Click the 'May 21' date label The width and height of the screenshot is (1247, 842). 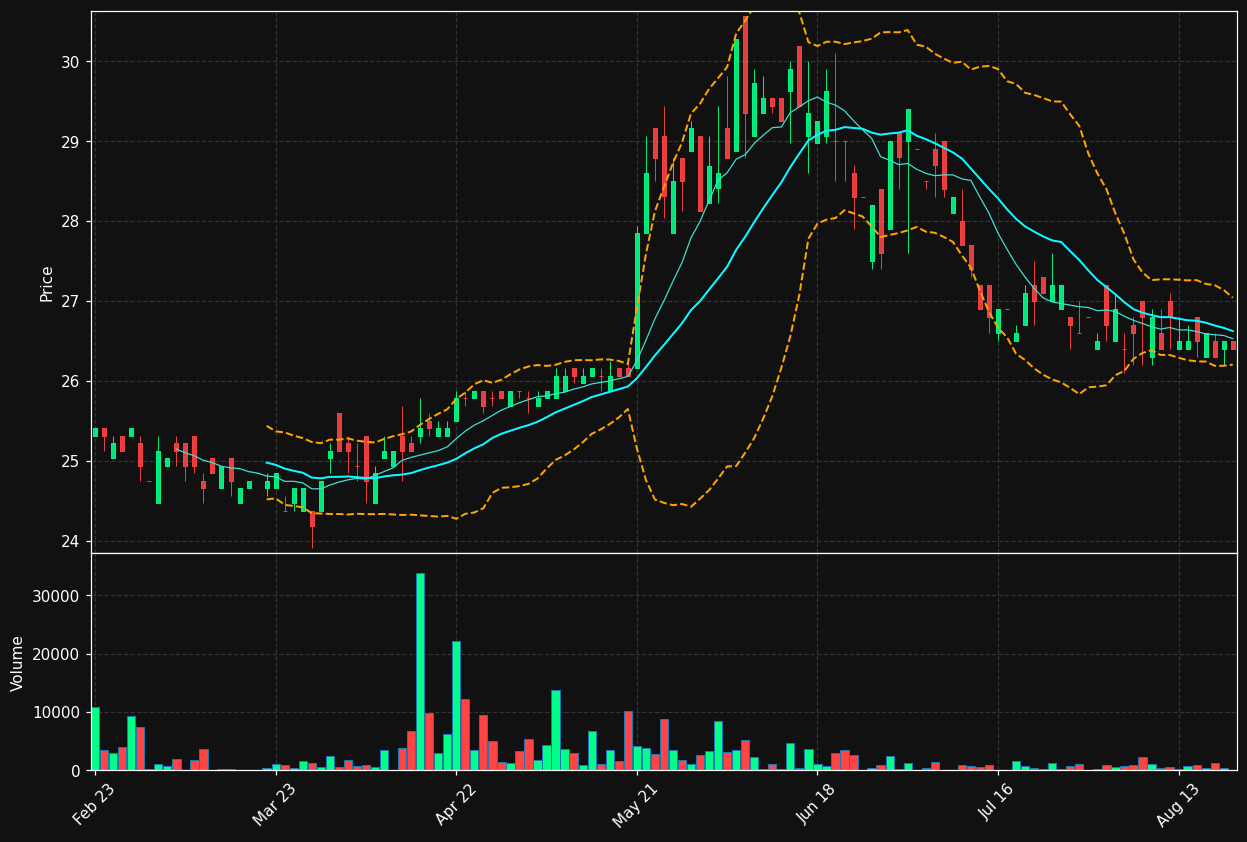click(635, 806)
